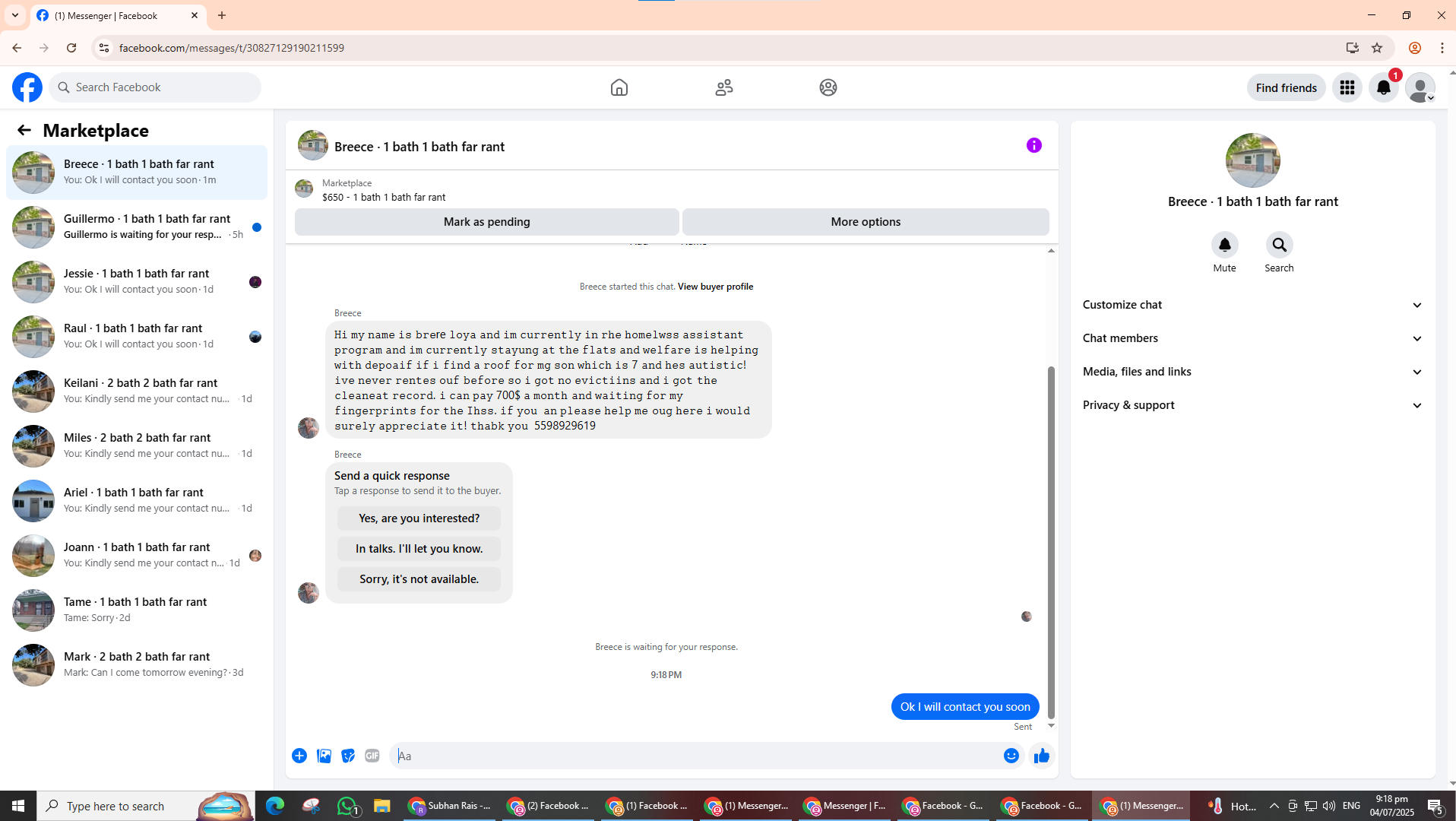This screenshot has width=1456, height=821.
Task: Expand Chat members section
Action: (1252, 338)
